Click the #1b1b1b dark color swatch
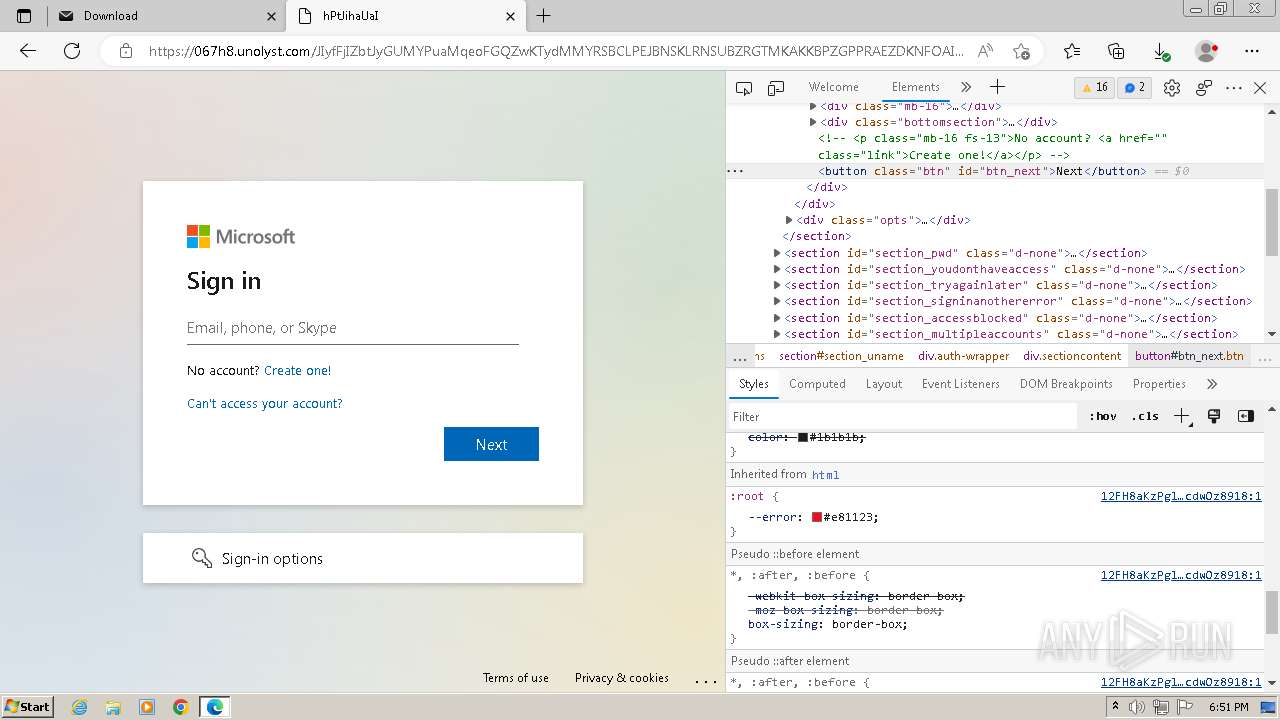Image resolution: width=1280 pixels, height=720 pixels. [x=802, y=437]
